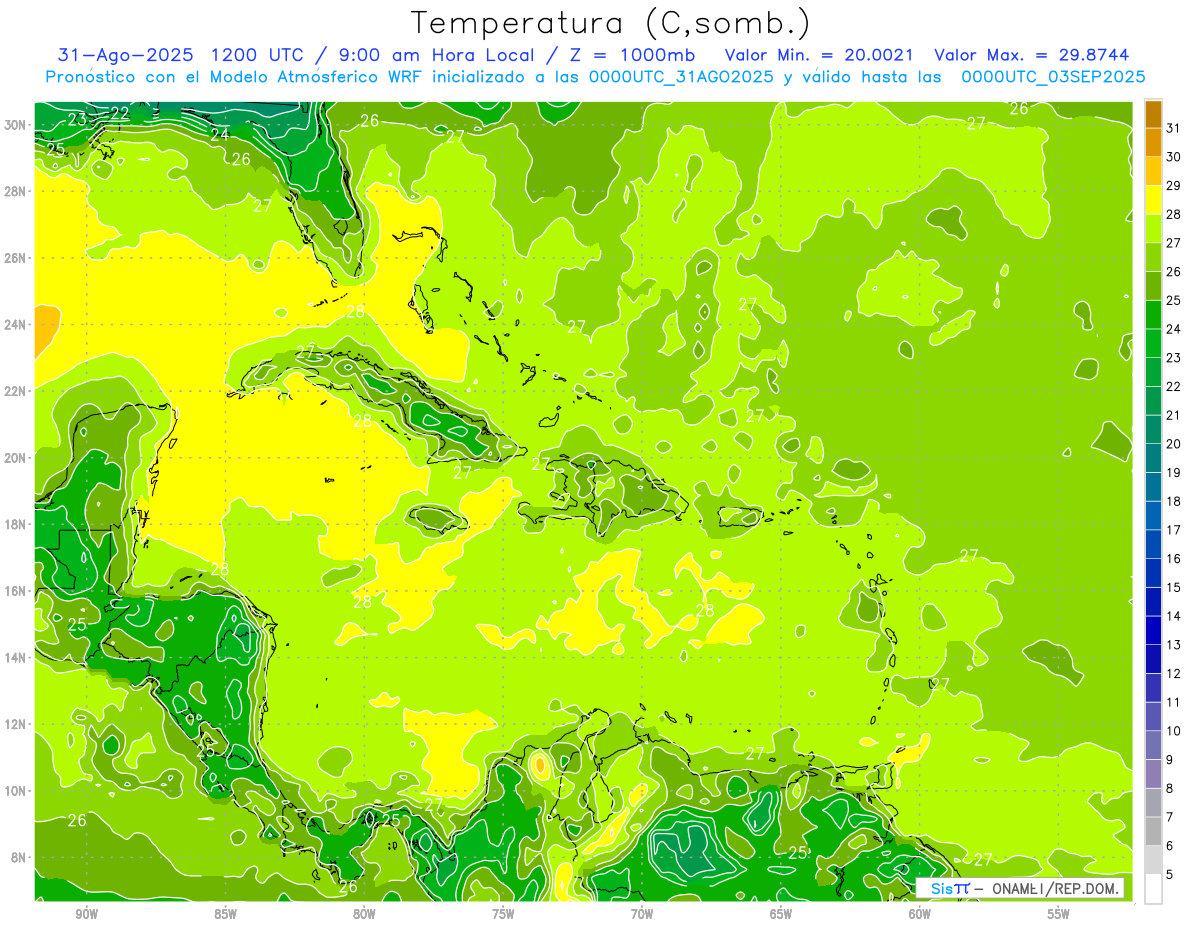Click the SisTT – ONAMET/REP.DOM. logo box

click(1020, 888)
